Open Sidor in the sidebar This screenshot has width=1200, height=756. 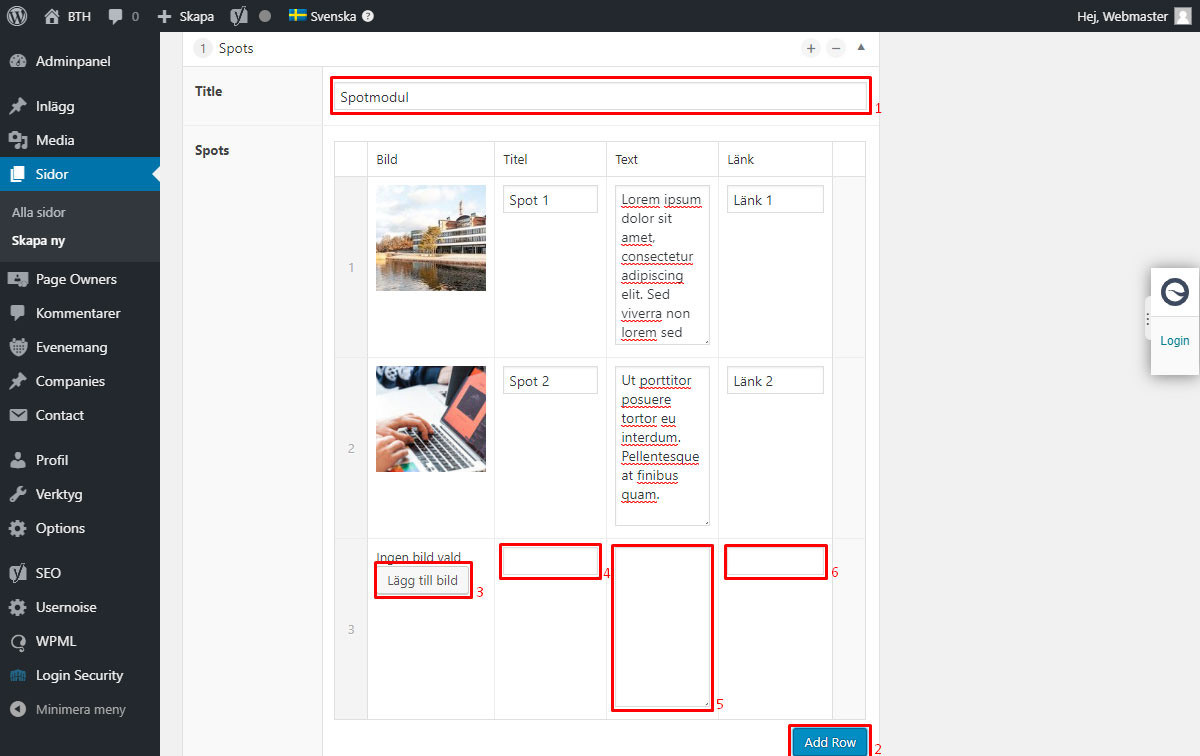click(80, 174)
